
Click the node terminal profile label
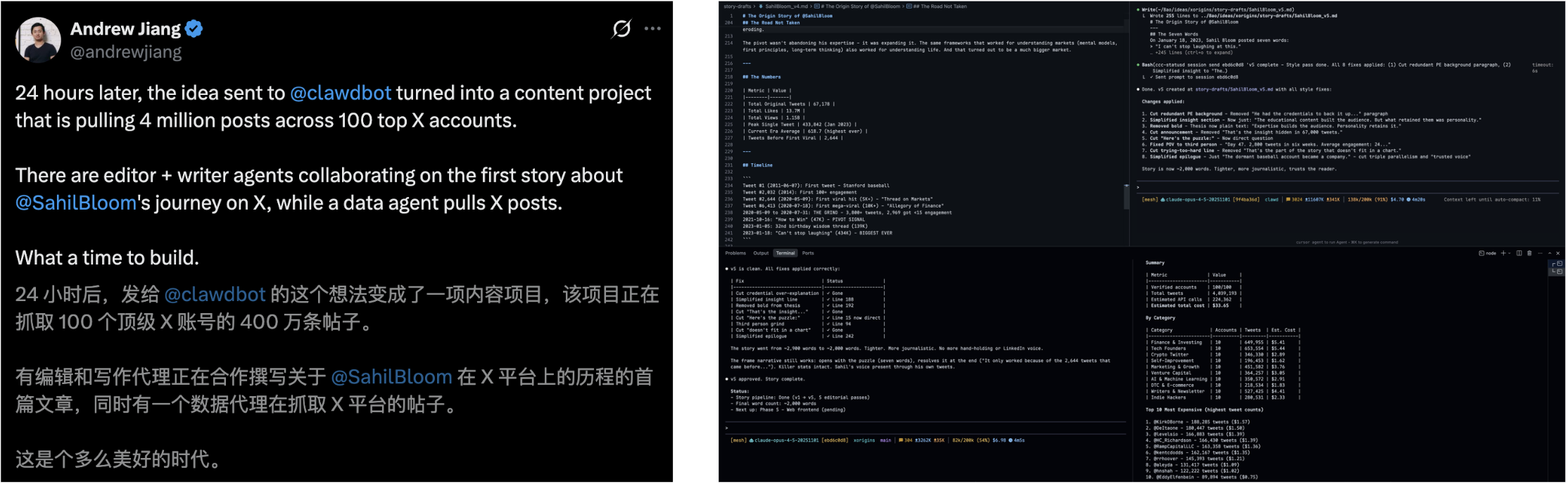[x=1488, y=253]
